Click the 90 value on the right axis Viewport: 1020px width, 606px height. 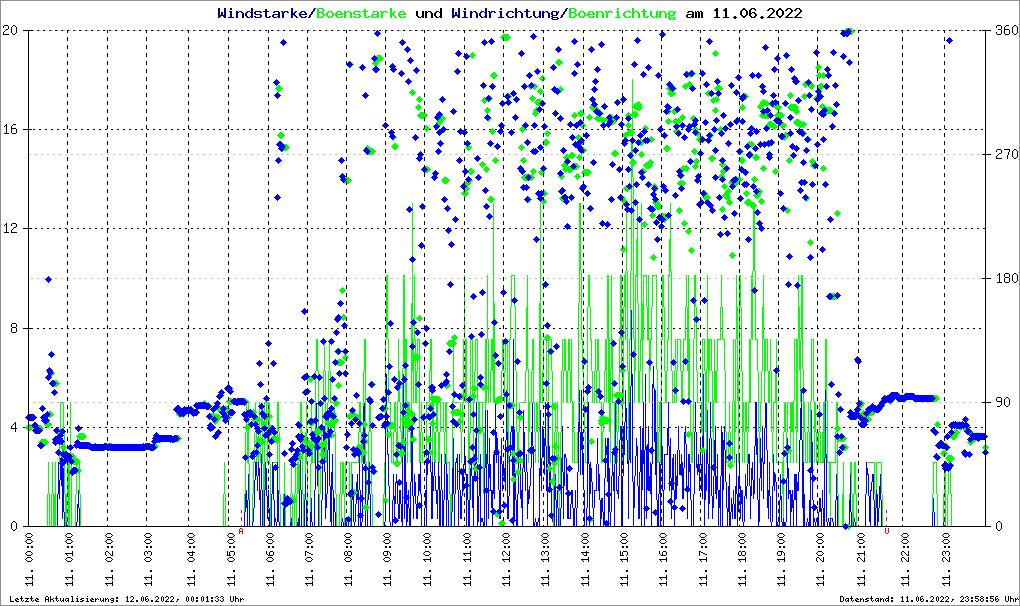coord(1001,403)
